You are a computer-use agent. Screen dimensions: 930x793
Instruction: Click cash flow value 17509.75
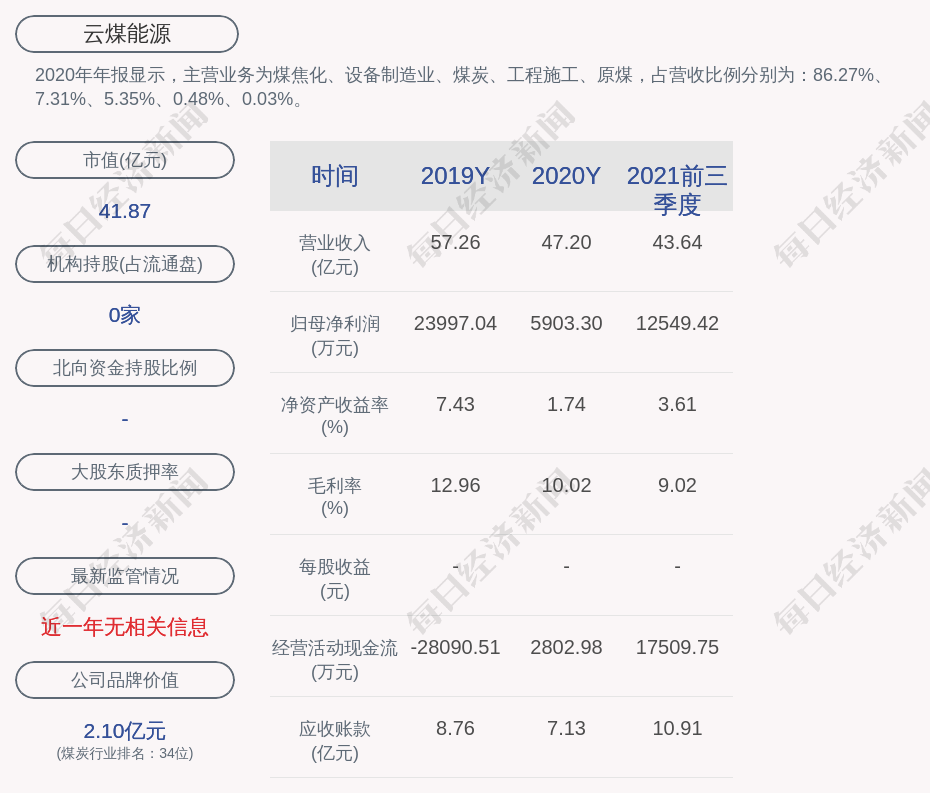click(677, 647)
